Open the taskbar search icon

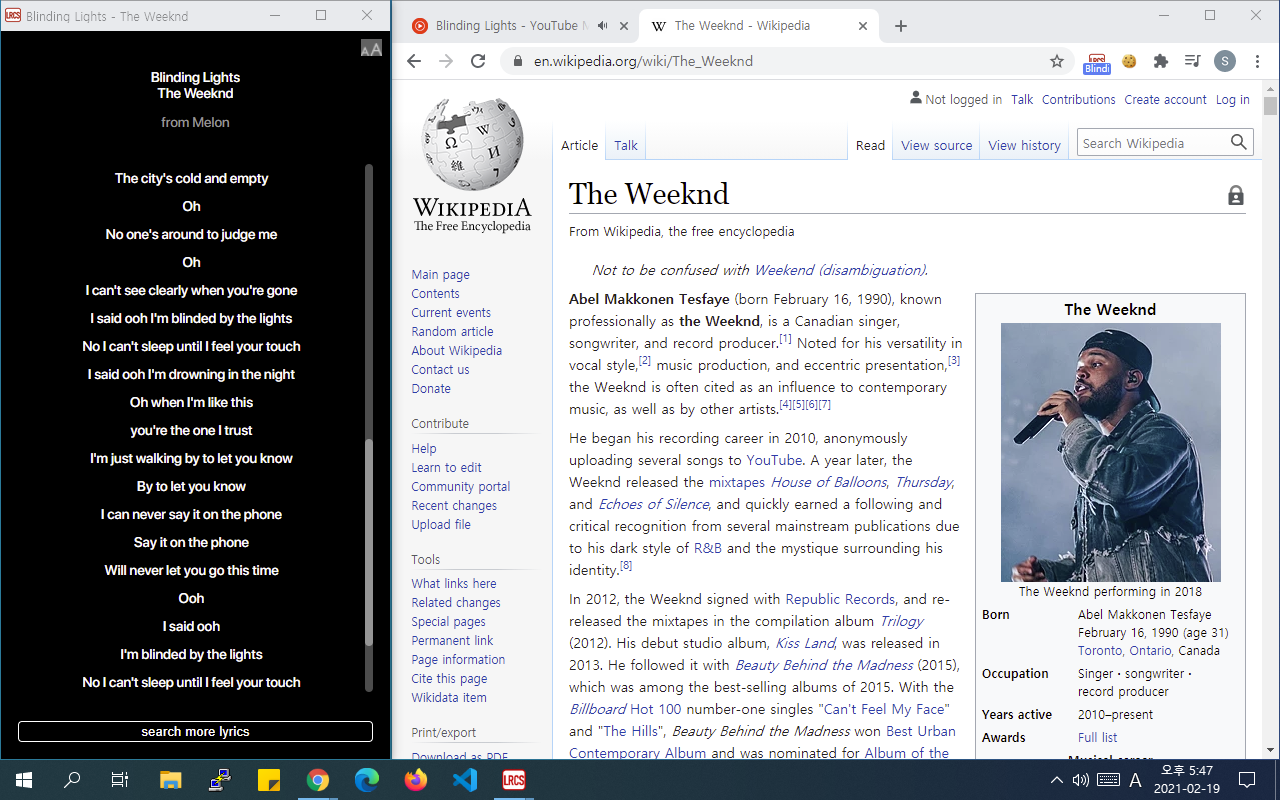(72, 780)
